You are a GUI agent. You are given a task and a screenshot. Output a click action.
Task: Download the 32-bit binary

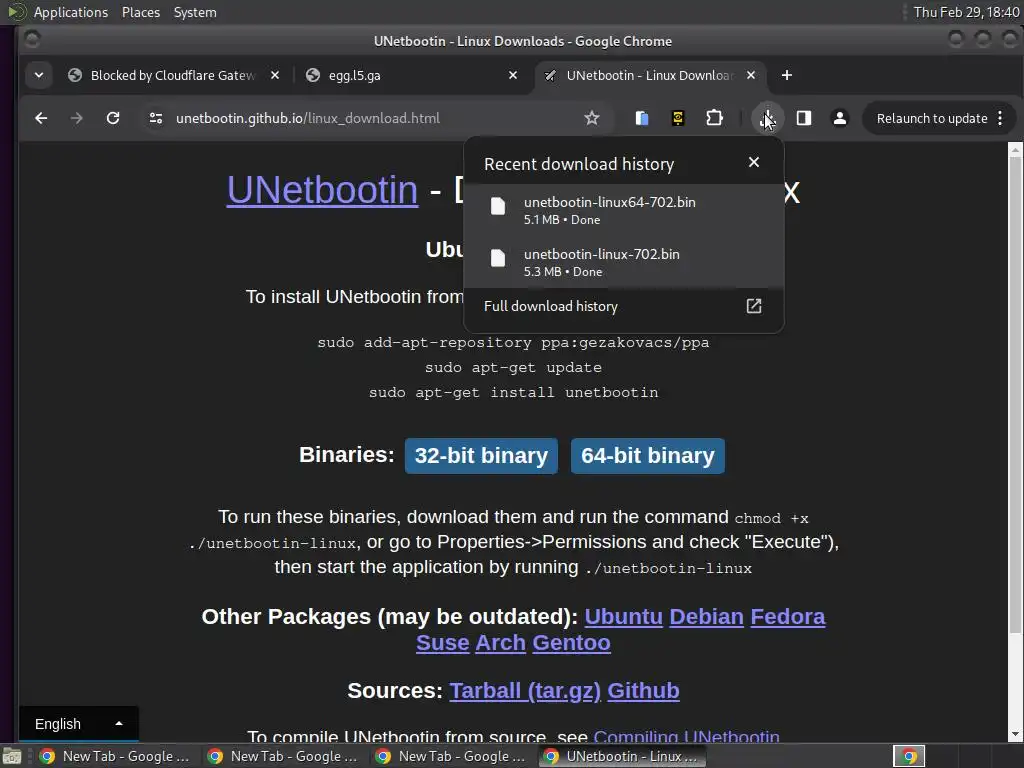tap(481, 455)
